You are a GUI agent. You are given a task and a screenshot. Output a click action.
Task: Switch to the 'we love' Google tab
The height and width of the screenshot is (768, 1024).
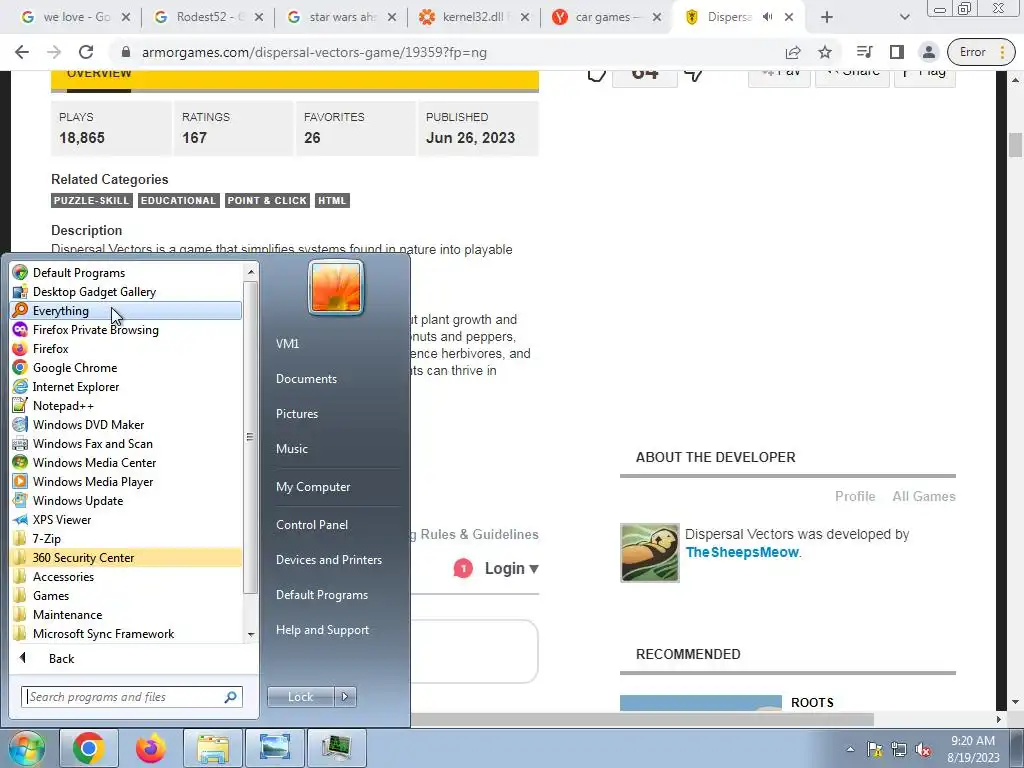[76, 17]
